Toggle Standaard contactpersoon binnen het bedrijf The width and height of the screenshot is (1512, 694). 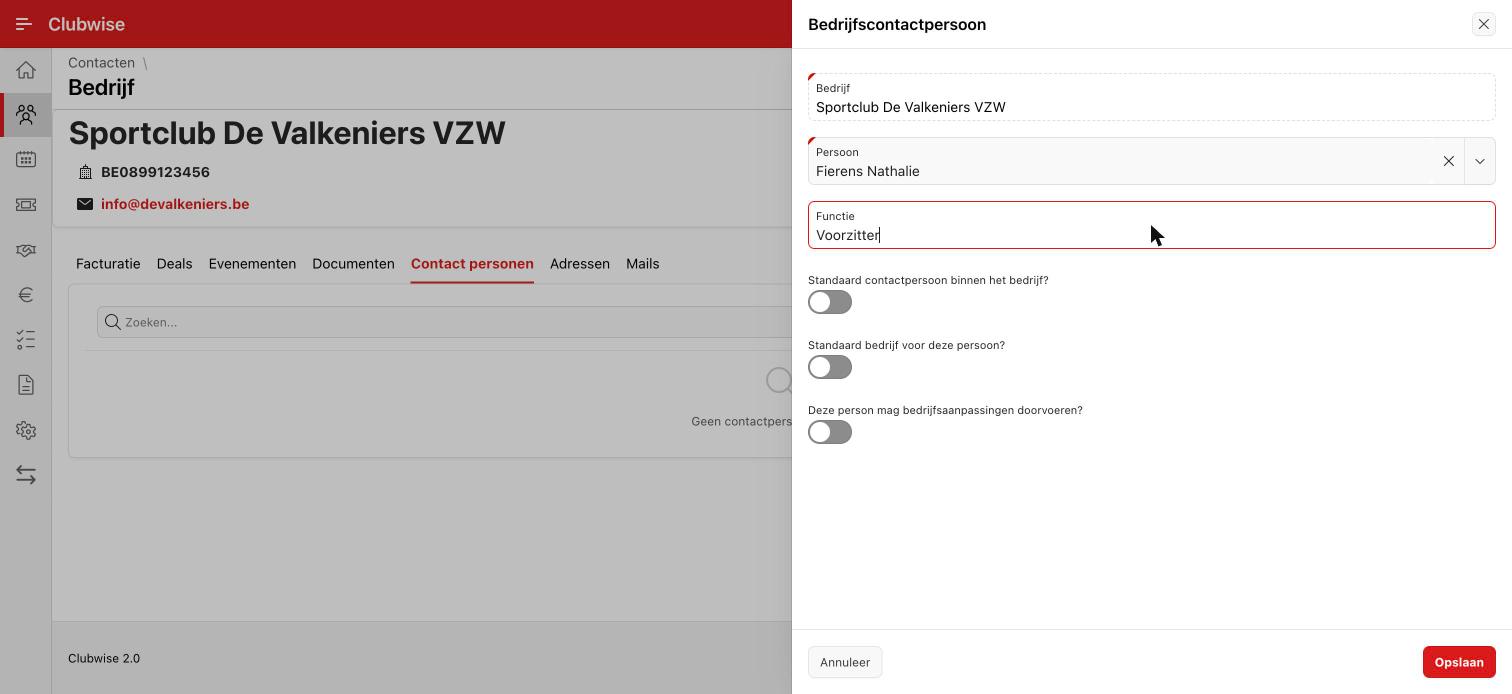(x=830, y=302)
